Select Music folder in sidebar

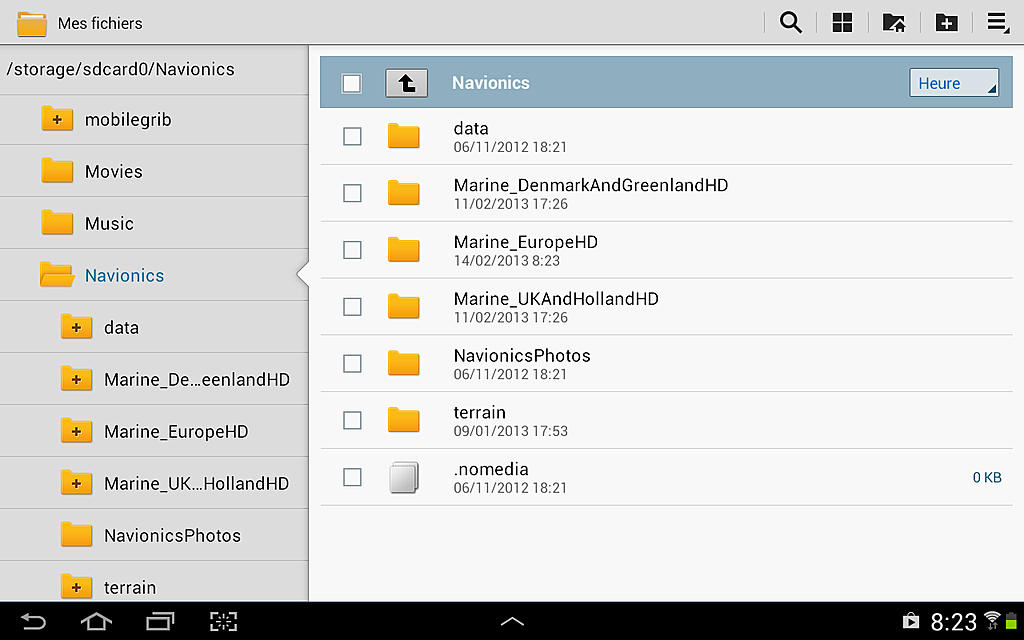(x=154, y=223)
